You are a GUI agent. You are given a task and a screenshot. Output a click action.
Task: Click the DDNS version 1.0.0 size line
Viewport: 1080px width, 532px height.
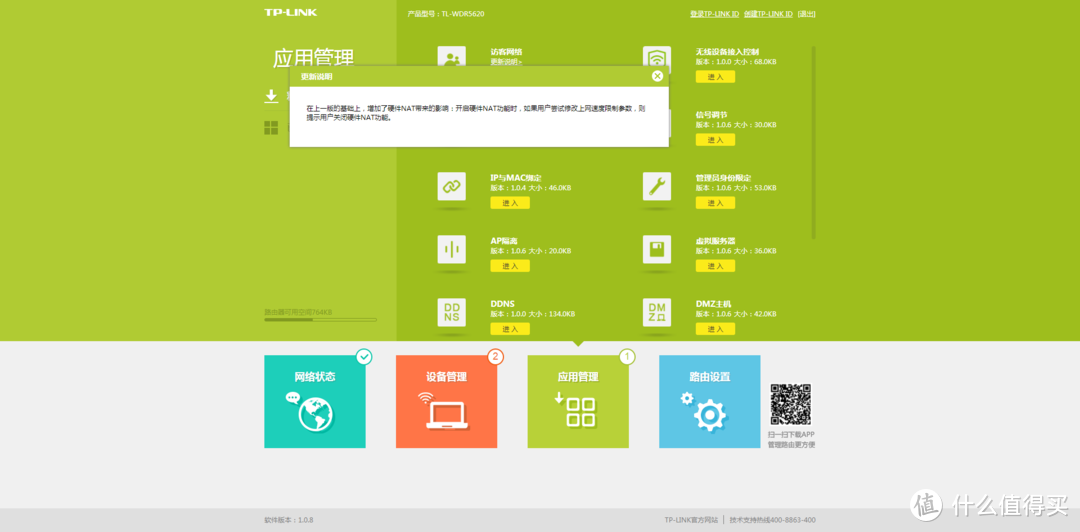pyautogui.click(x=532, y=314)
